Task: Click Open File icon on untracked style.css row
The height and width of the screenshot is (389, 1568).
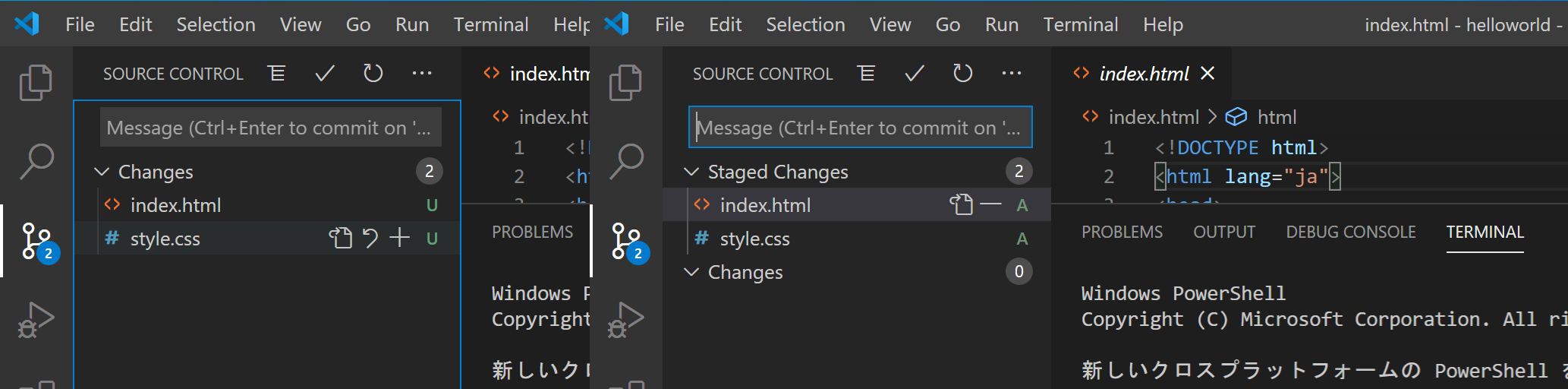Action: (340, 239)
